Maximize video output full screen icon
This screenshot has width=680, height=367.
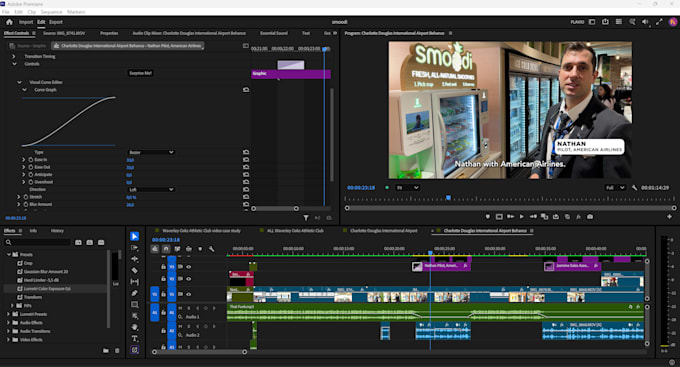tap(659, 22)
